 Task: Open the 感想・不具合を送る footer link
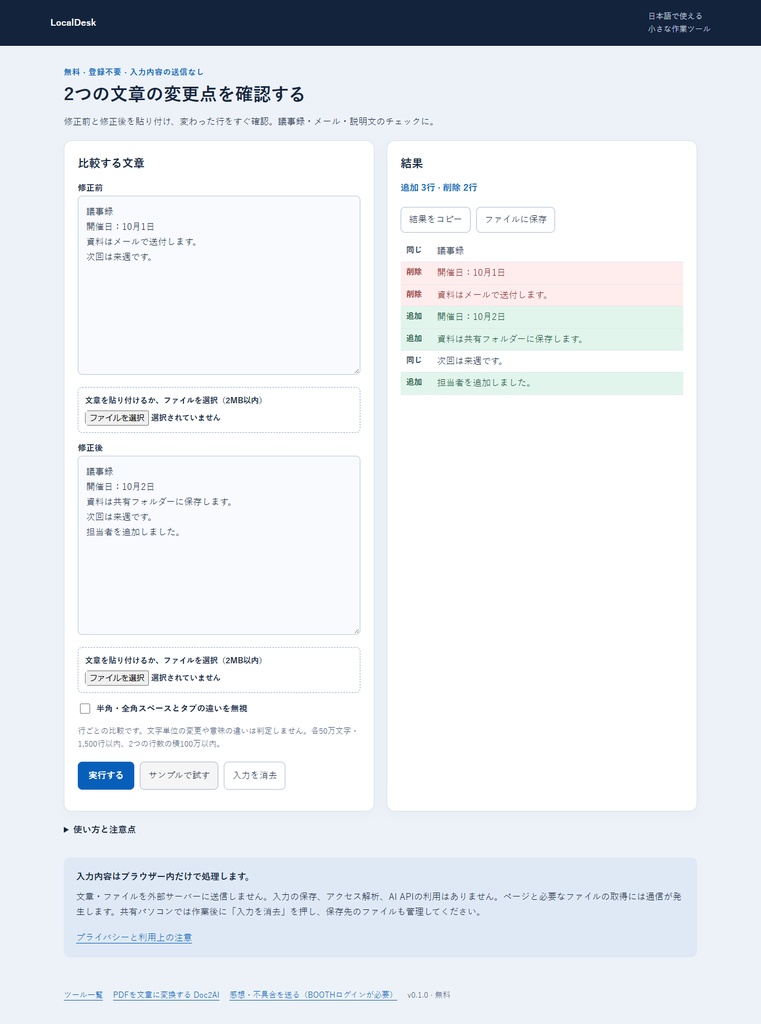(x=313, y=995)
